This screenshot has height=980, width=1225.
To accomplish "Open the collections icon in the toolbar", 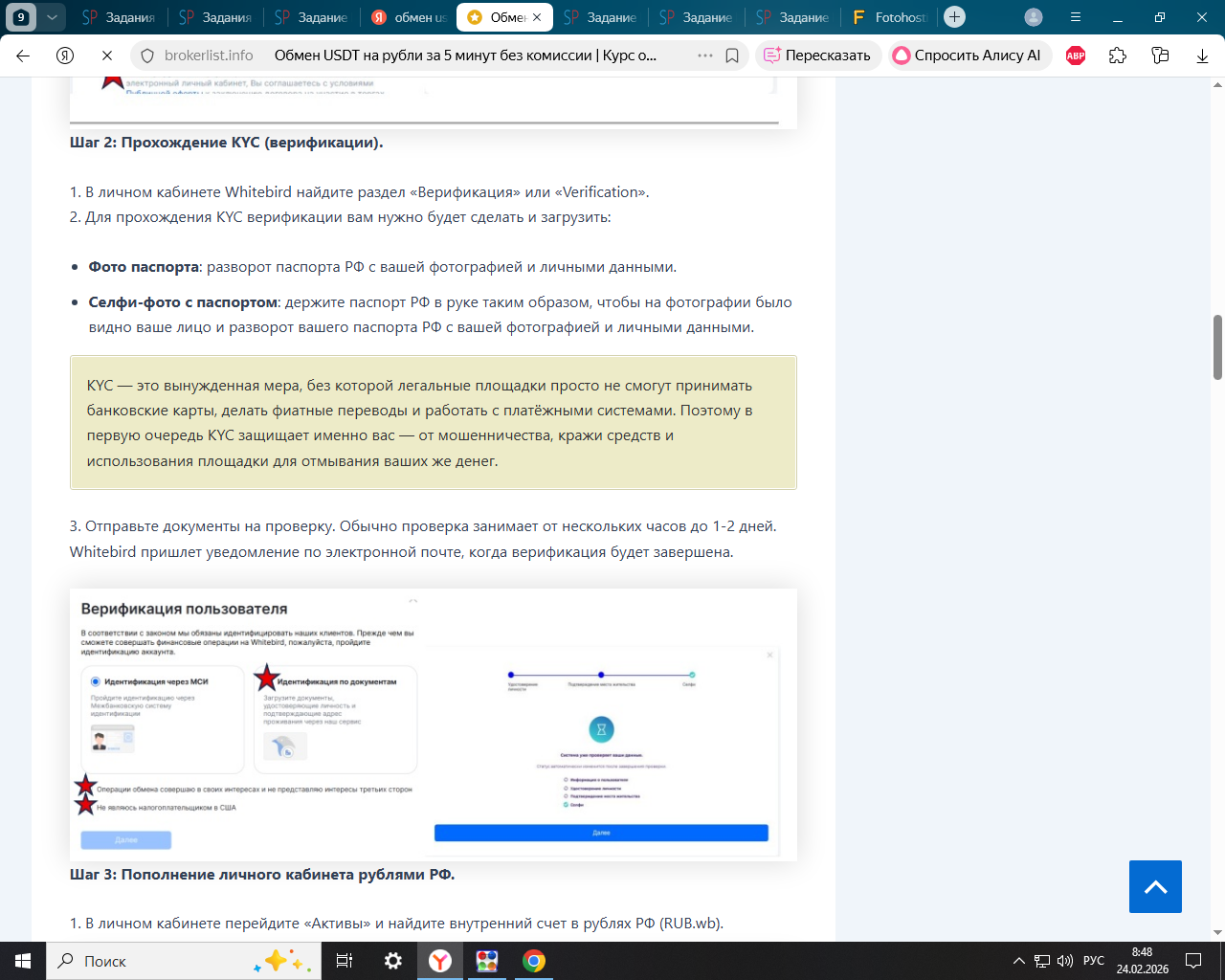I will pyautogui.click(x=1160, y=56).
